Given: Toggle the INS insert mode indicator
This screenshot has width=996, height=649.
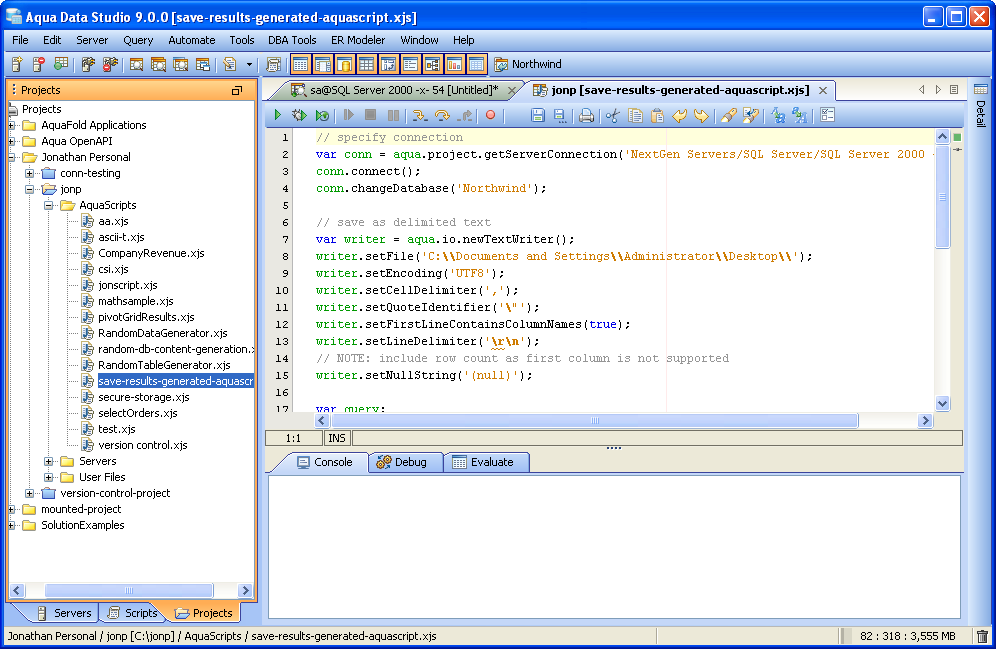Looking at the screenshot, I should (337, 437).
